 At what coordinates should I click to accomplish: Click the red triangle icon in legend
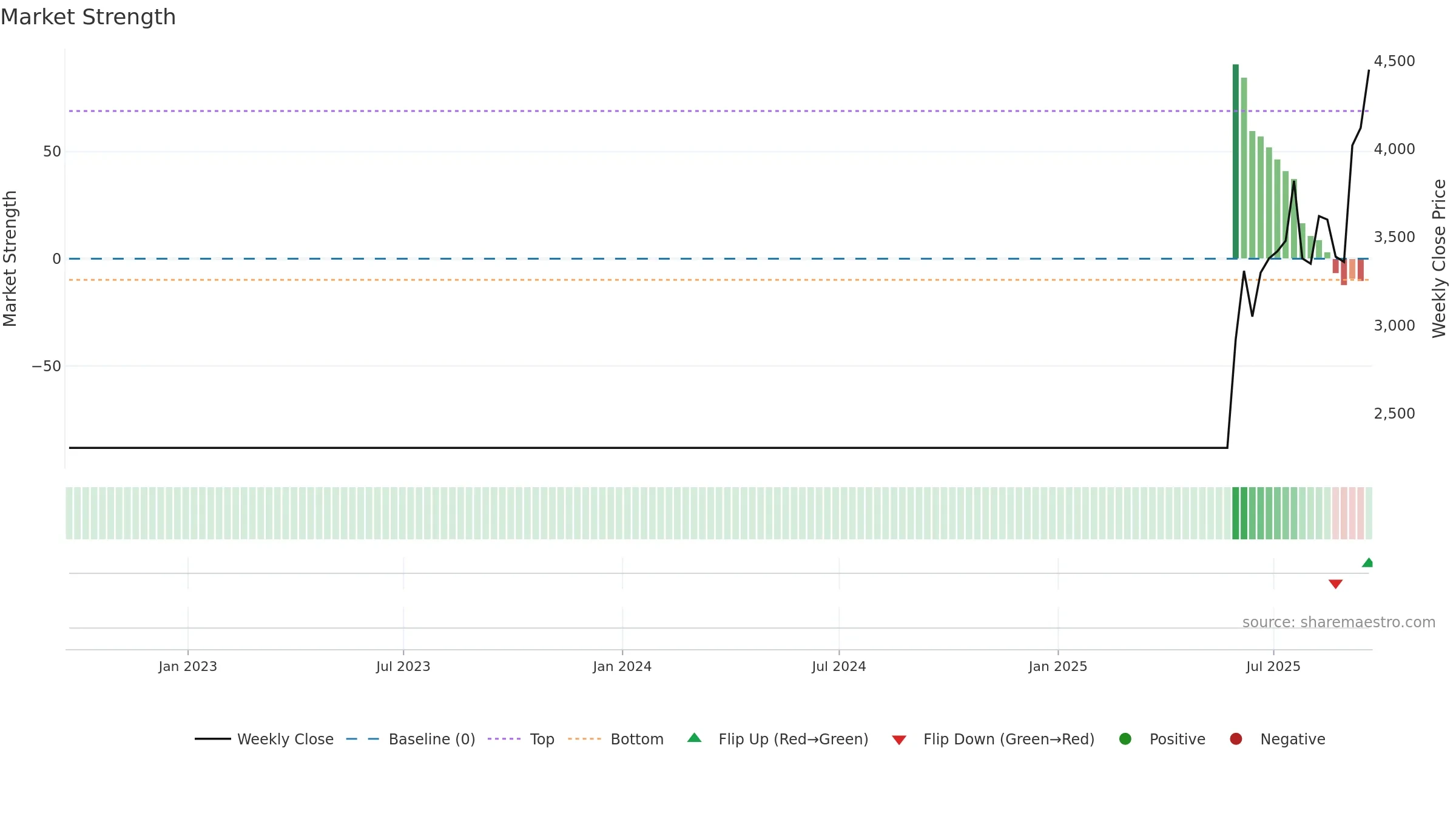click(x=899, y=740)
